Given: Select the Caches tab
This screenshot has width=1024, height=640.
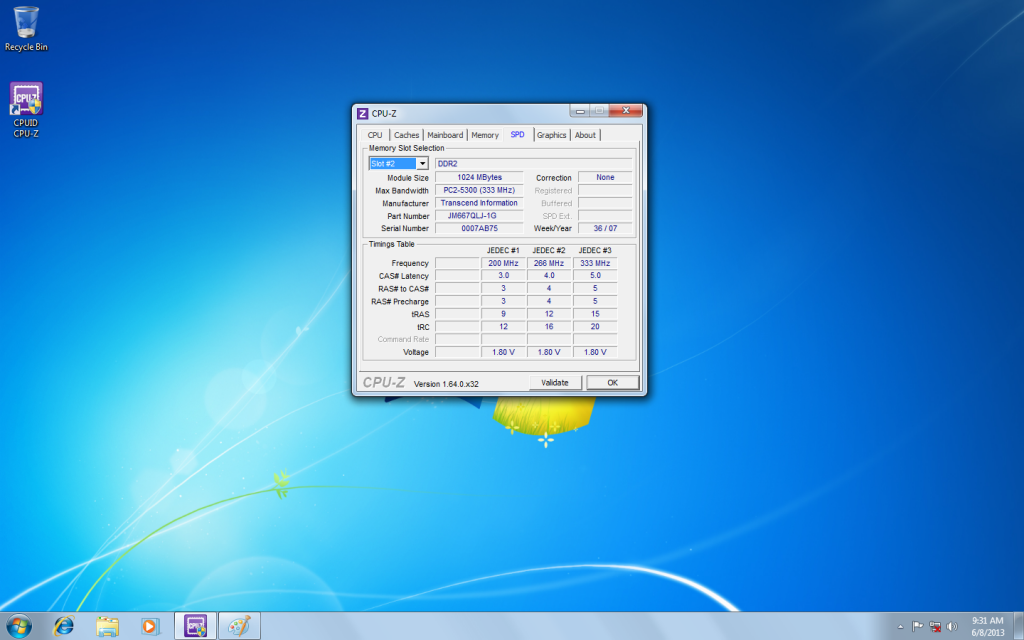Looking at the screenshot, I should (x=406, y=135).
